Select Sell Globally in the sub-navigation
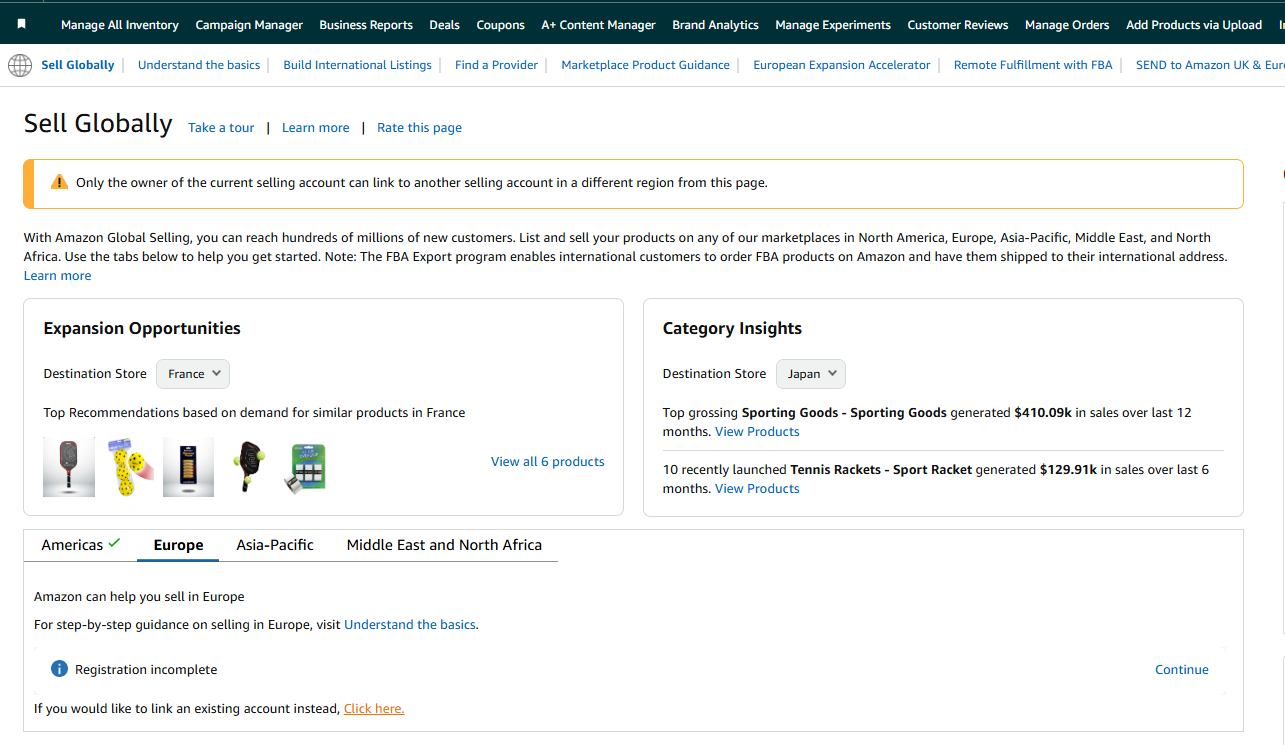This screenshot has width=1285, height=745. (78, 65)
